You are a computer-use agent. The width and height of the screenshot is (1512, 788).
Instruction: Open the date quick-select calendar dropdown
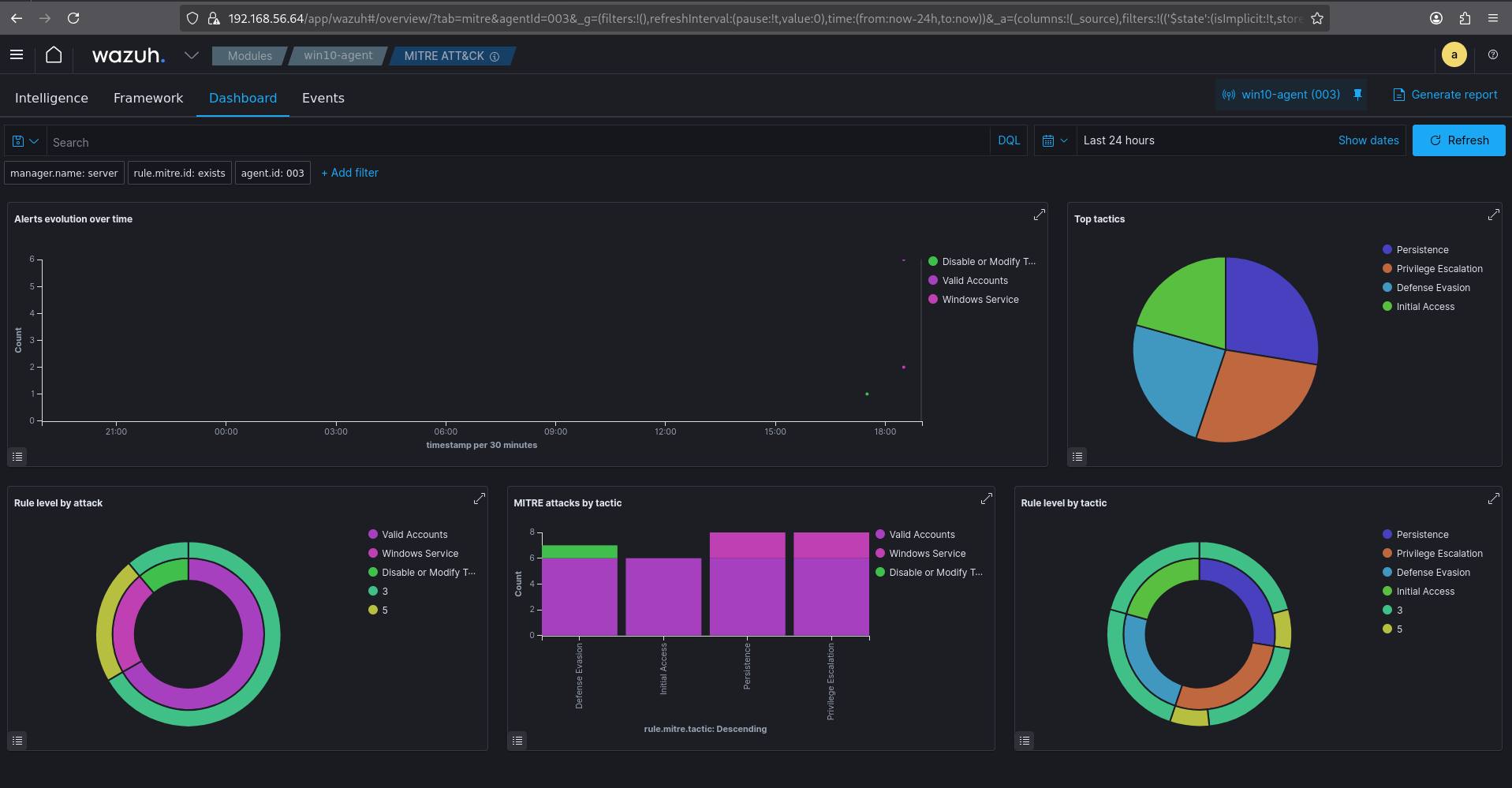click(x=1055, y=140)
